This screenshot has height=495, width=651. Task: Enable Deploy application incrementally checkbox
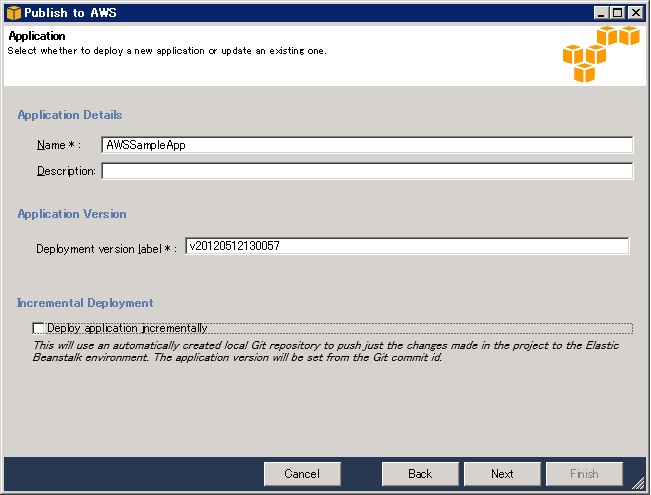coord(39,328)
